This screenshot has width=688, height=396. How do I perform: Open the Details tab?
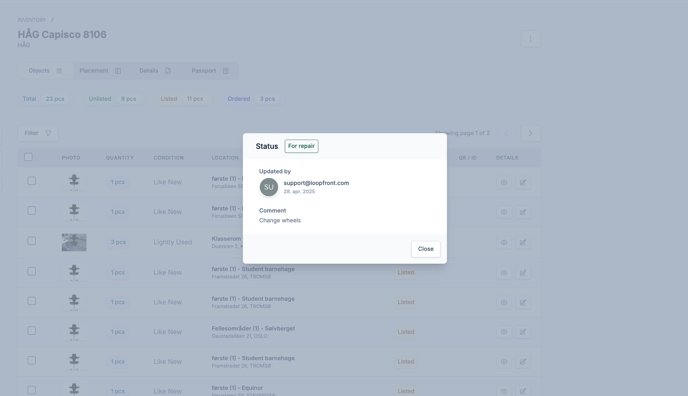click(155, 71)
